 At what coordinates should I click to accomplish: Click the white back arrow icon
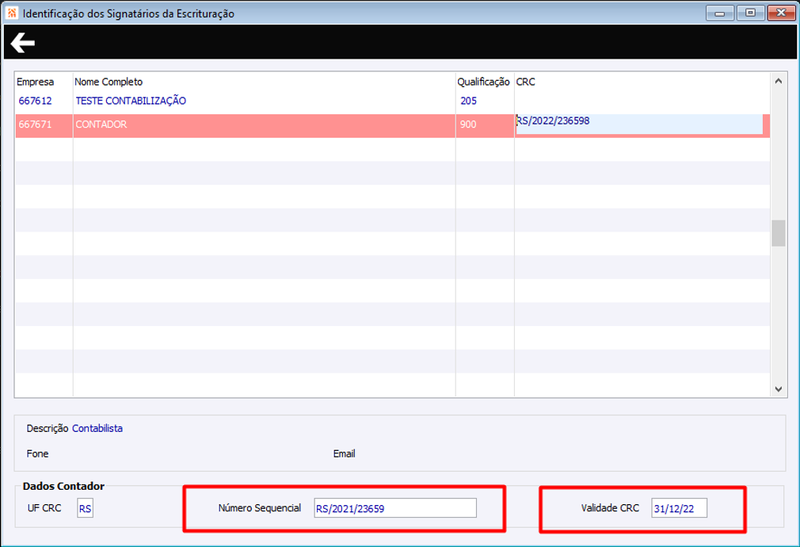23,43
